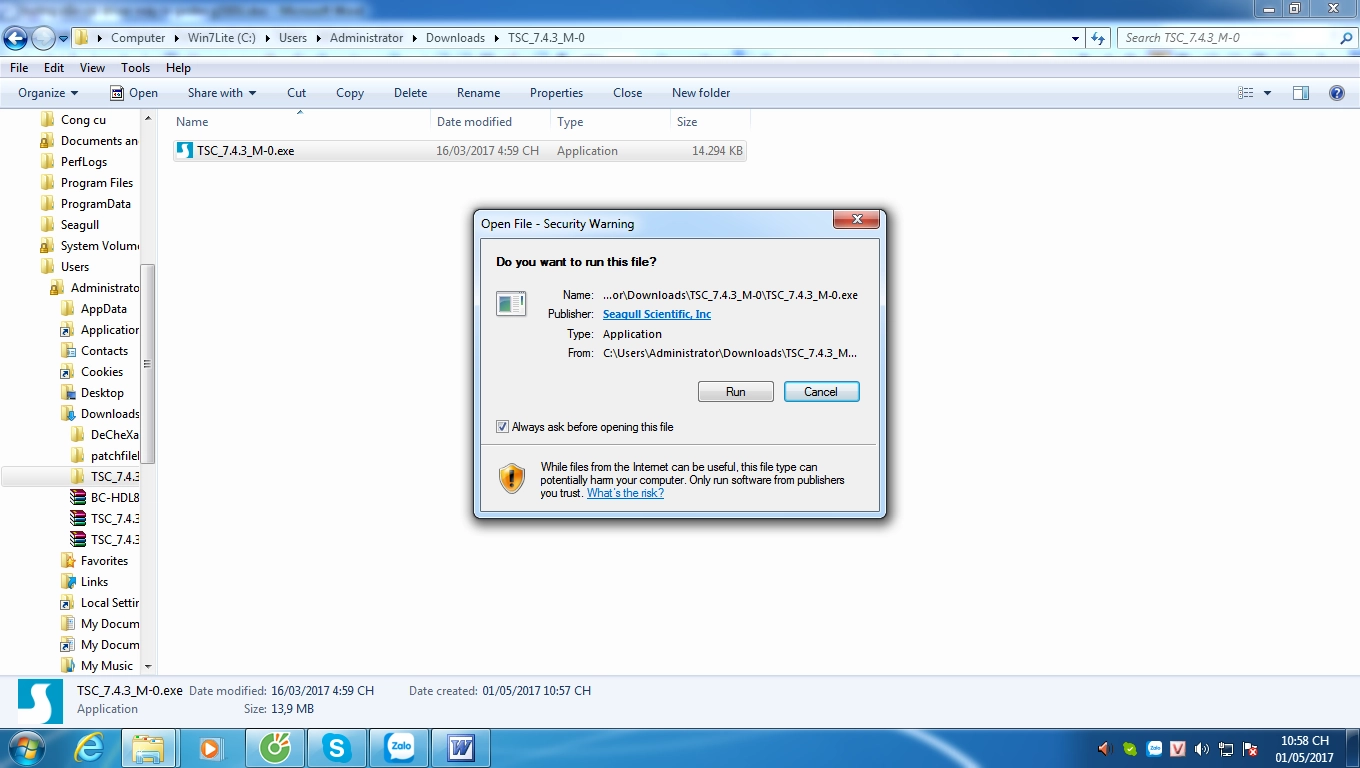1360x768 pixels.
Task: Click the Close toolbar command
Action: pos(628,93)
